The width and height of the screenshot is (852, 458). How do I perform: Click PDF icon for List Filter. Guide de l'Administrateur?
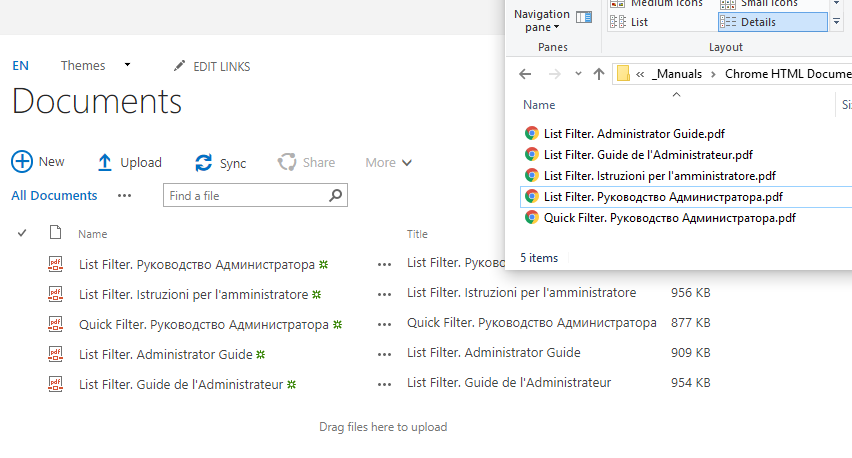click(x=55, y=384)
